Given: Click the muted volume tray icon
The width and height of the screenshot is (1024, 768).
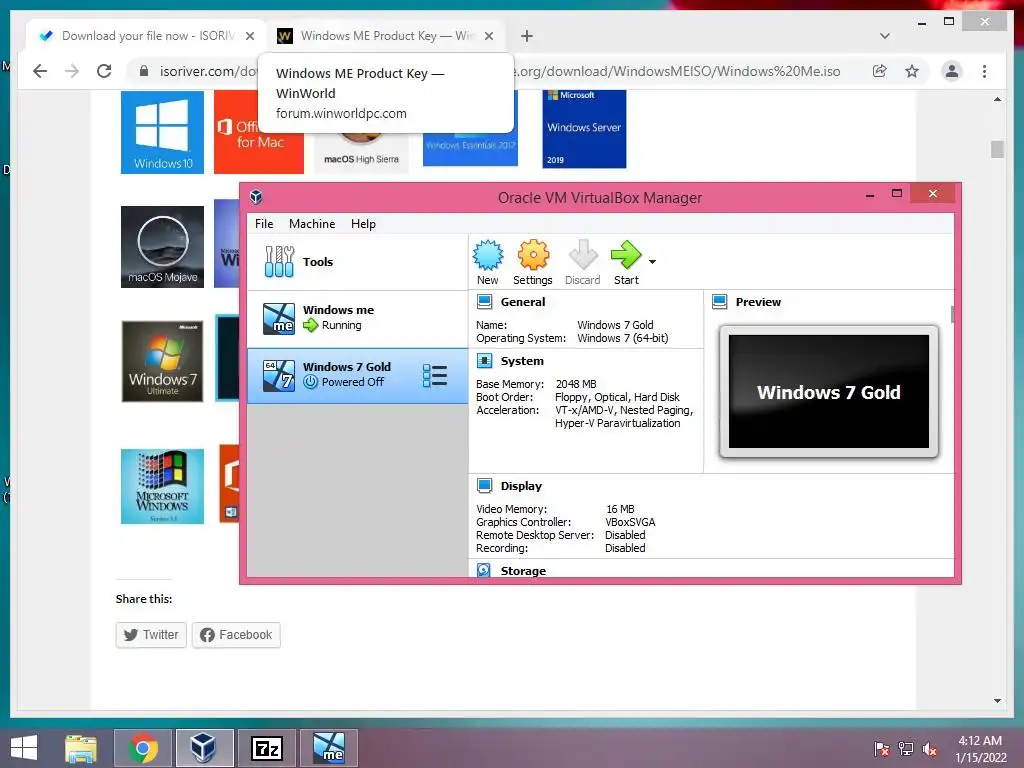Looking at the screenshot, I should (929, 749).
